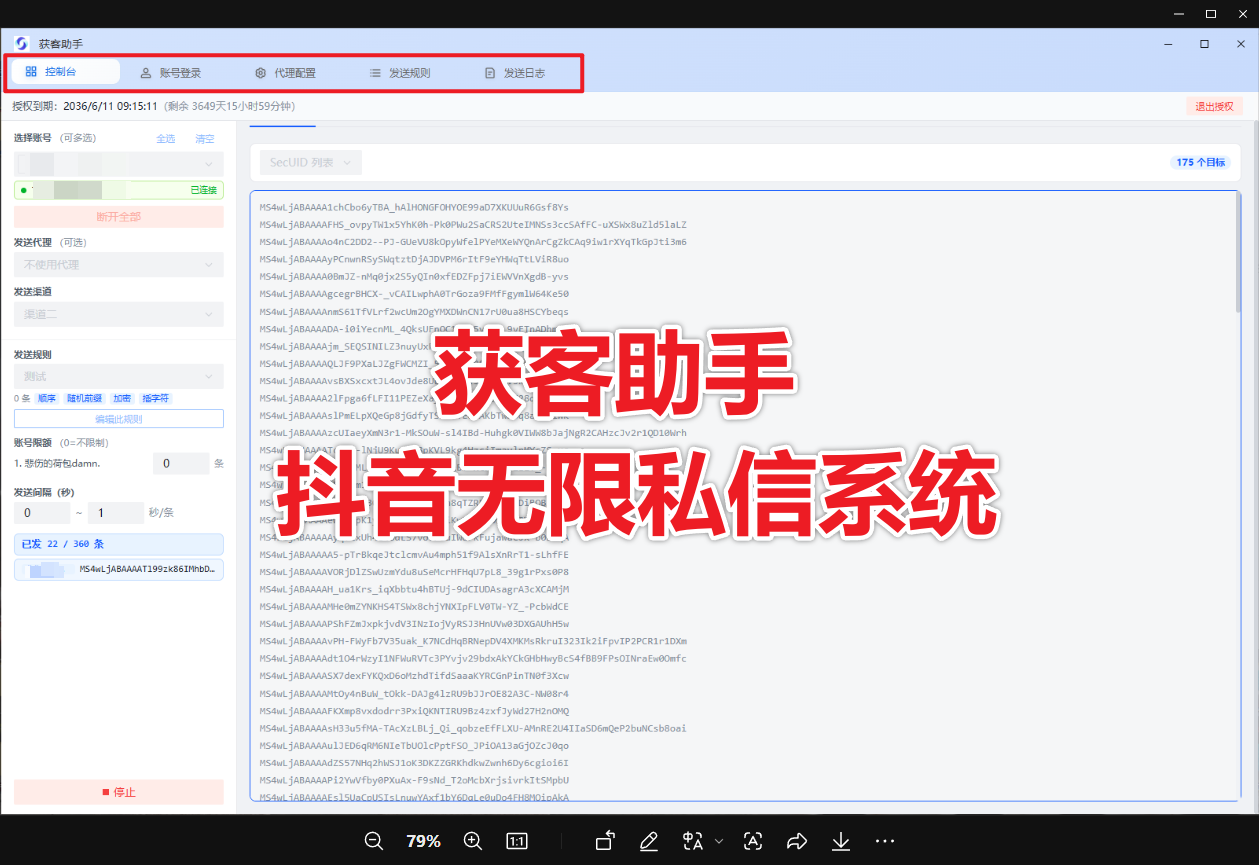Switch to the 发送规则 tab
This screenshot has height=865, width=1259.
click(400, 73)
